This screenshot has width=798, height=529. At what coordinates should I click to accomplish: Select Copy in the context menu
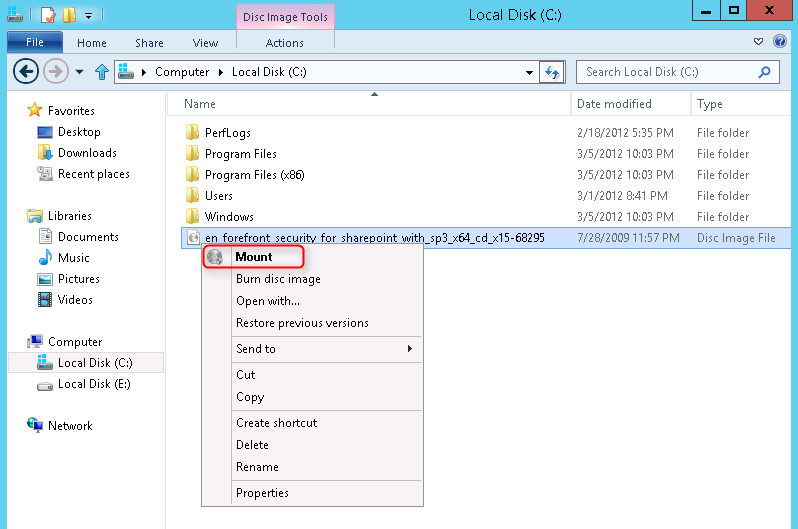pos(312,397)
